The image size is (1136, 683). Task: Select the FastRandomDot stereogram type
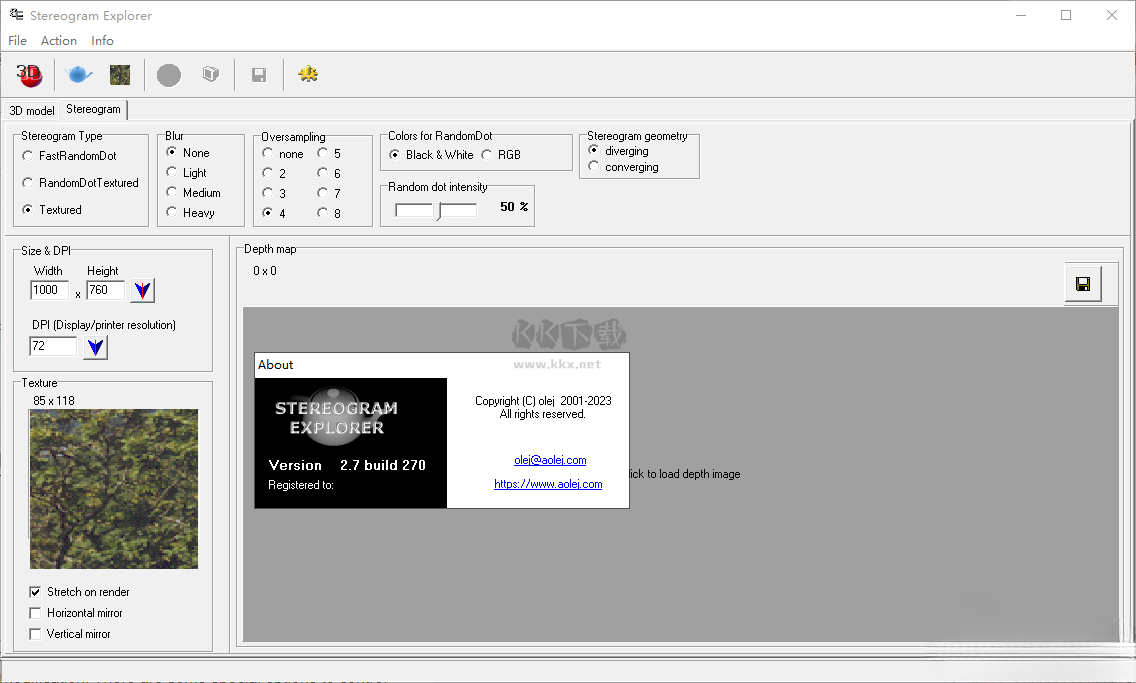click(x=28, y=156)
